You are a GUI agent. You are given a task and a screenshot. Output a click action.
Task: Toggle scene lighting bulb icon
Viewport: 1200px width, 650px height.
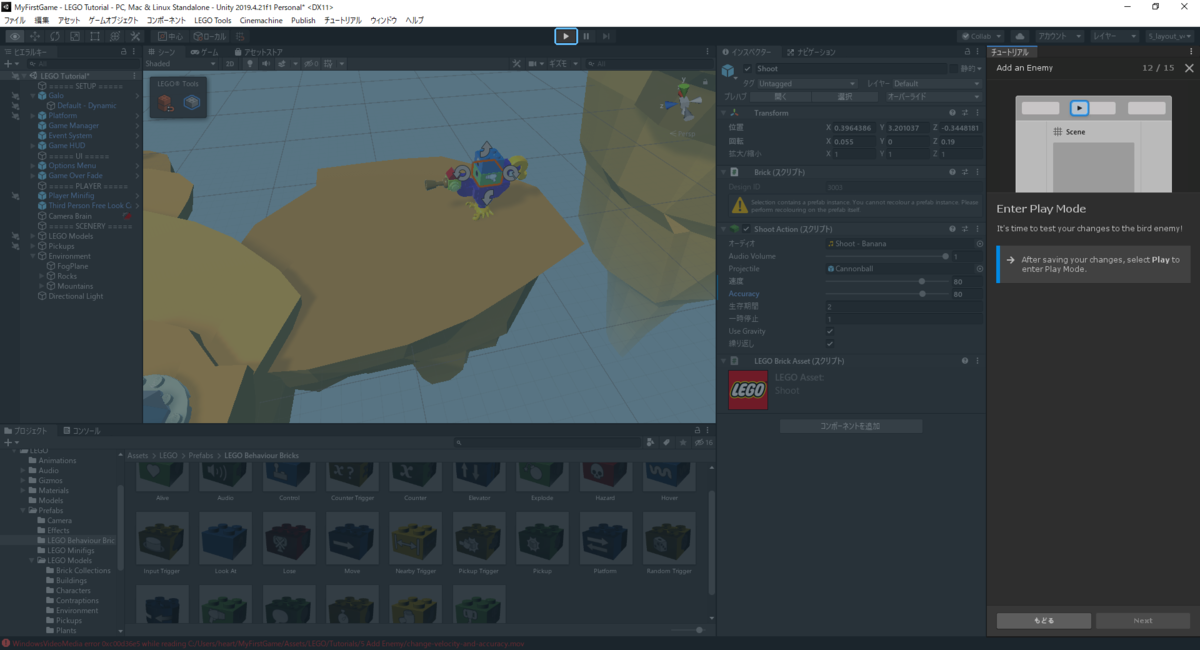coord(250,63)
